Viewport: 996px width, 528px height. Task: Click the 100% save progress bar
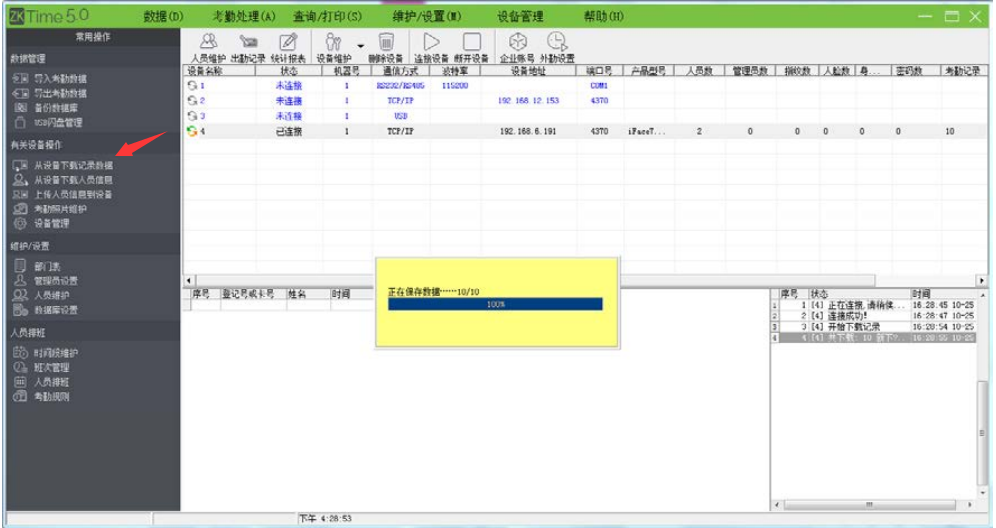pos(495,304)
